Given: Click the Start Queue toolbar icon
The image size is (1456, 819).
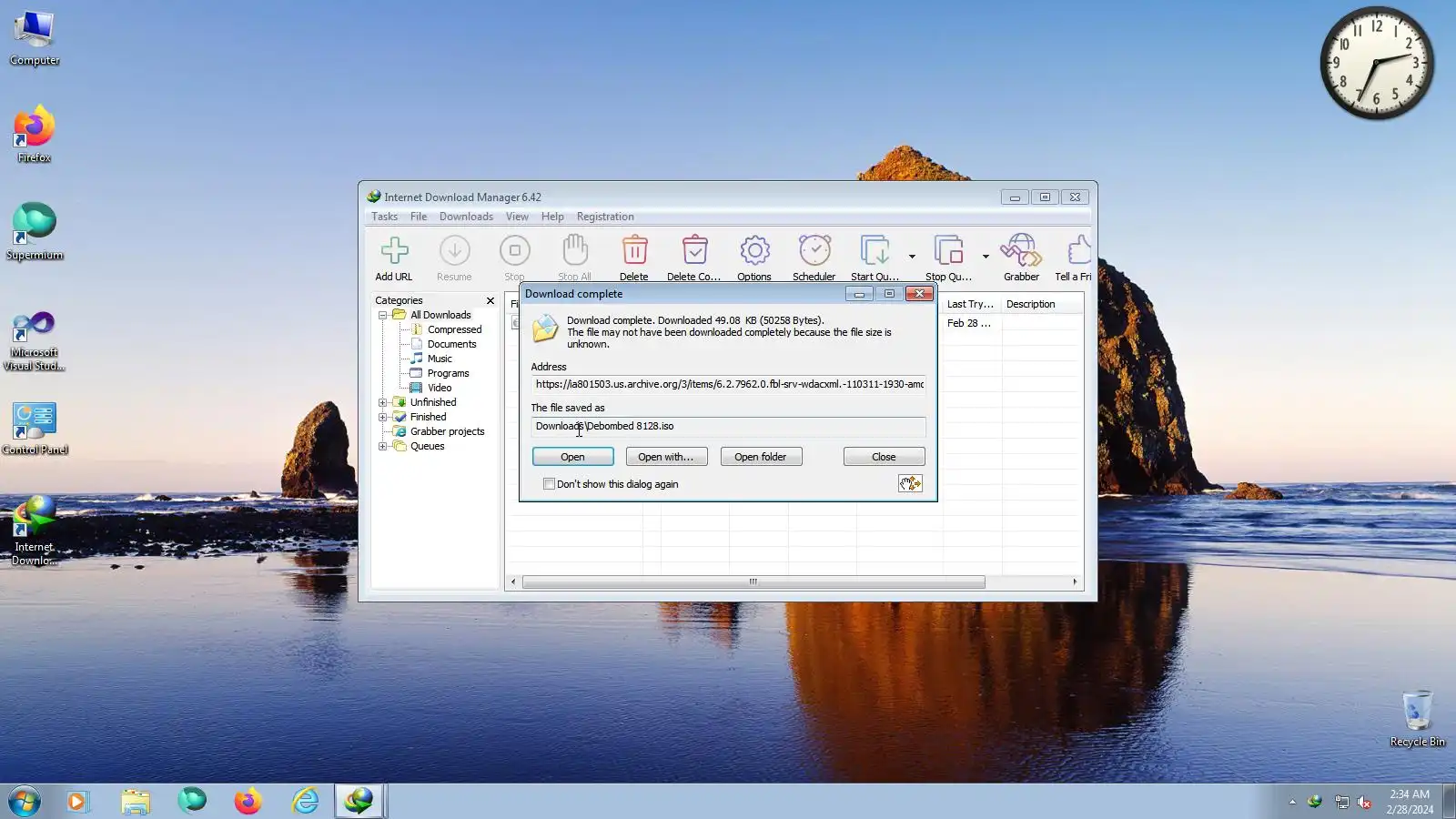Looking at the screenshot, I should [875, 250].
